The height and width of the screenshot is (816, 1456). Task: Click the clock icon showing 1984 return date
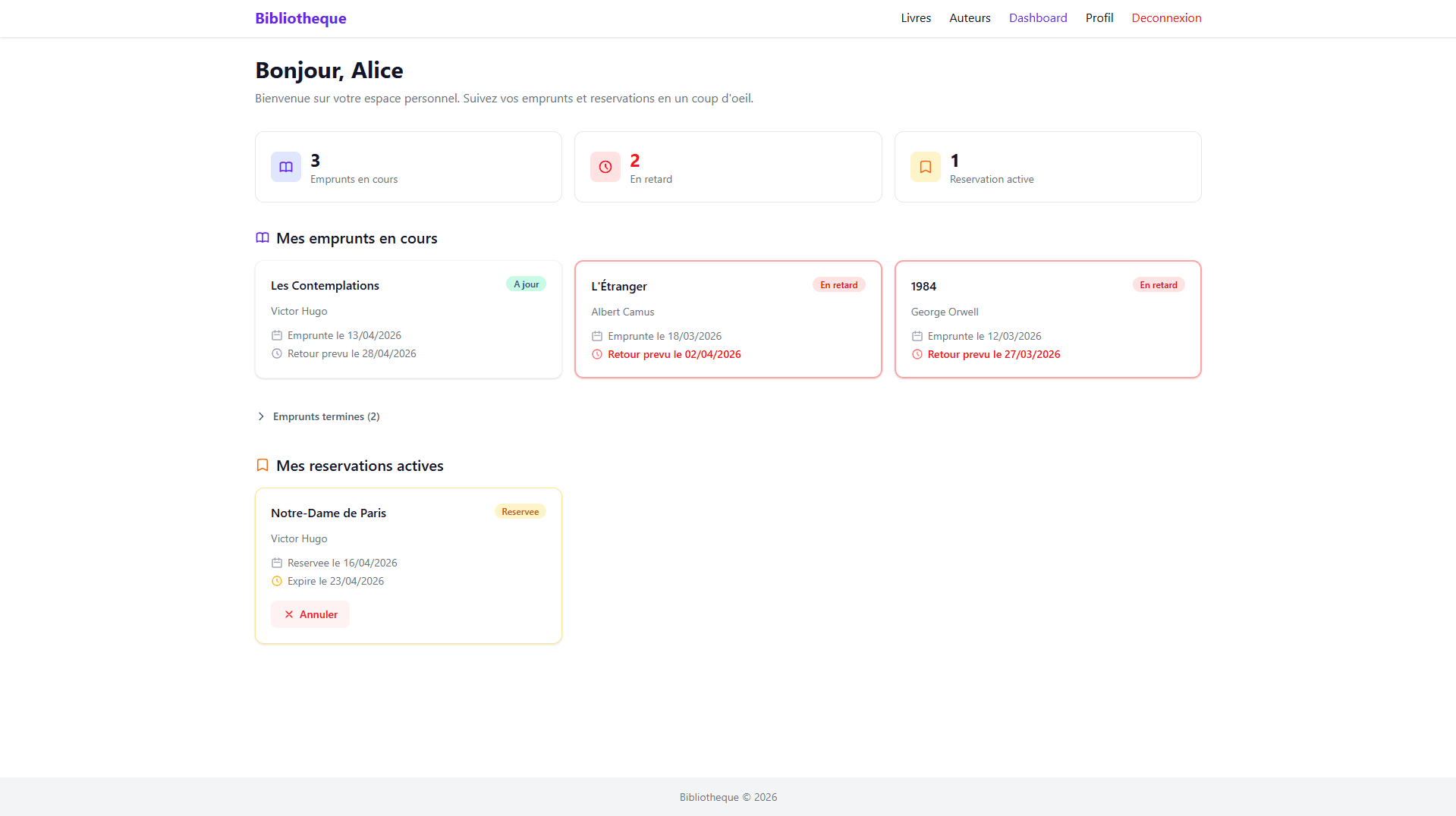[x=917, y=354]
